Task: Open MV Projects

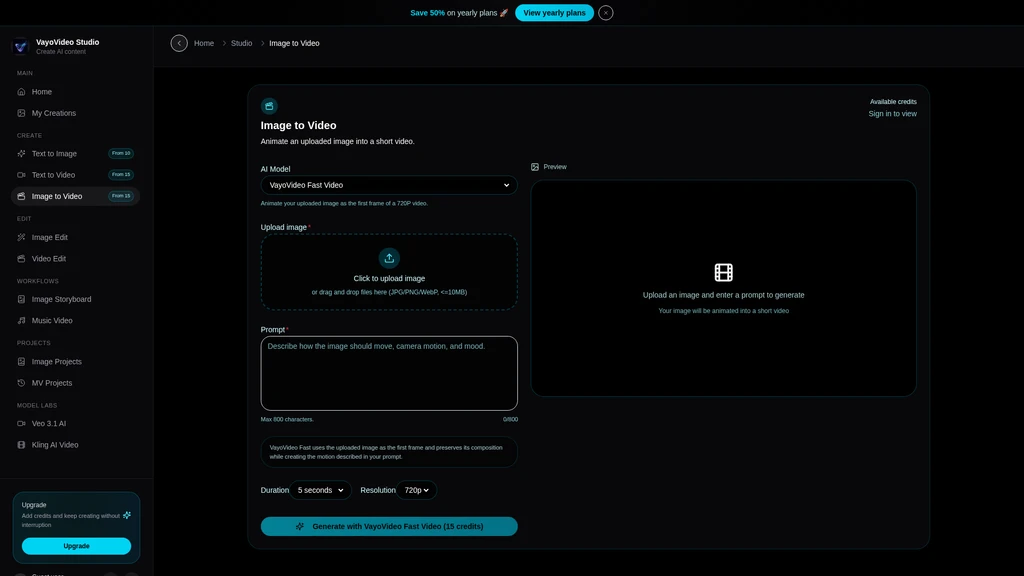Action: pyautogui.click(x=75, y=383)
